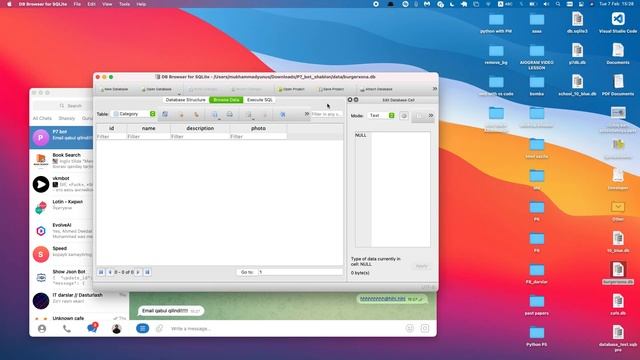Click the Filter field under name
Screen dimensions: 640x360
pos(149,136)
